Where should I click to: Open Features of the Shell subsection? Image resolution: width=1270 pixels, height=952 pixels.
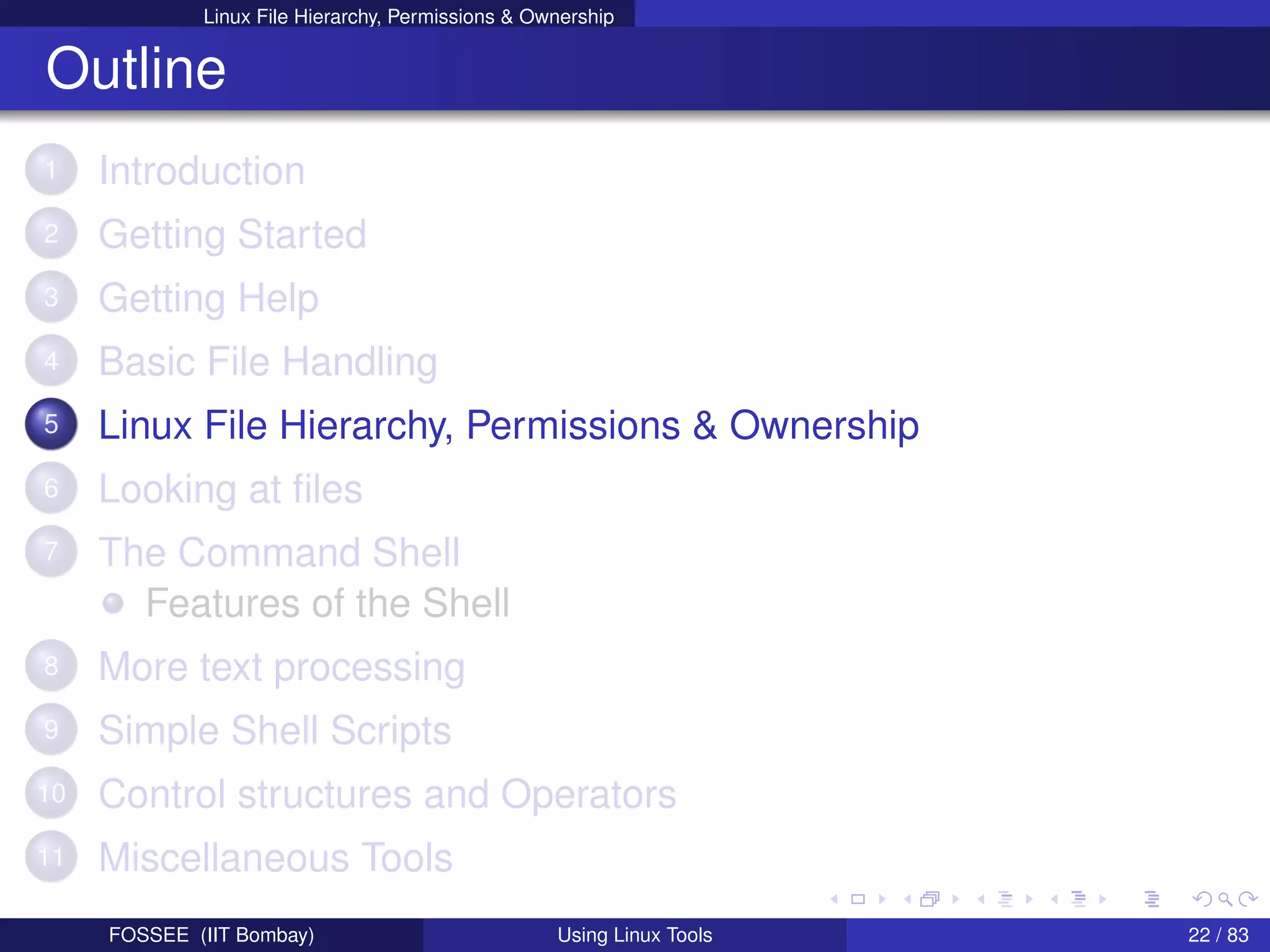327,603
